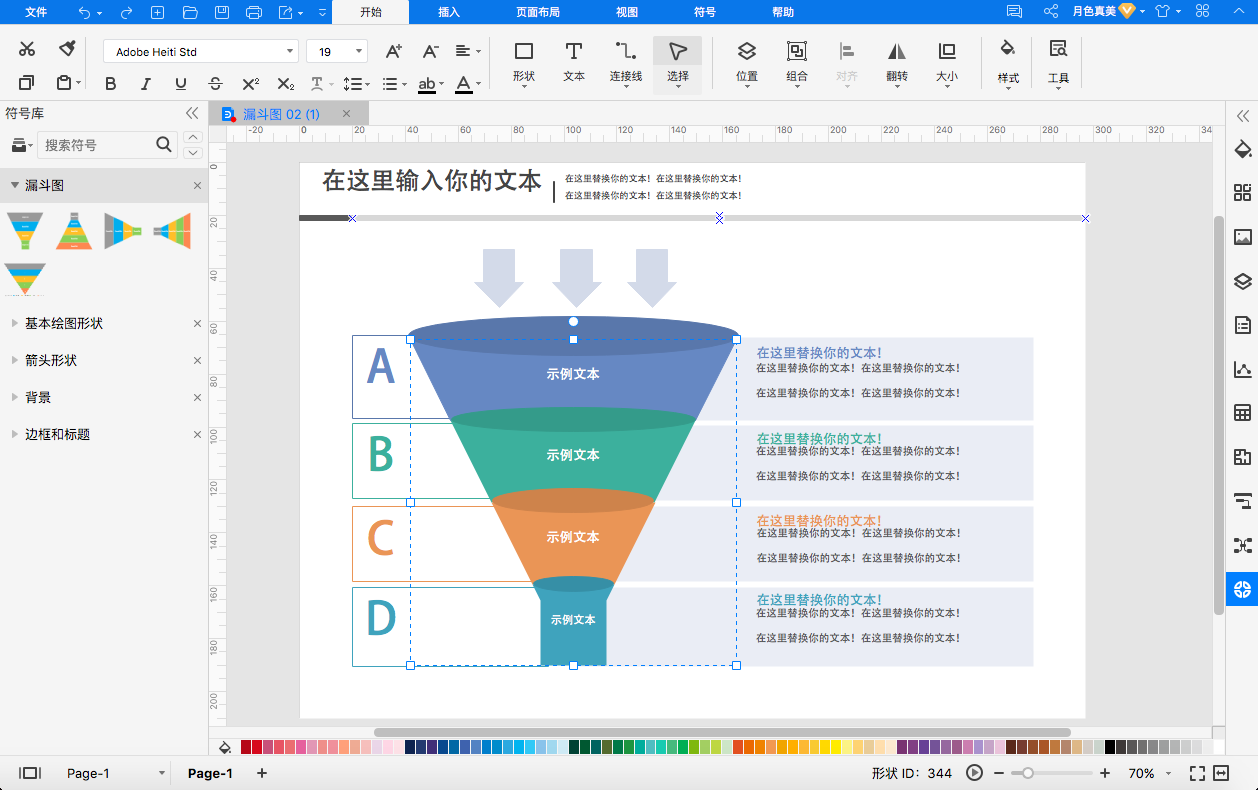Image resolution: width=1258 pixels, height=790 pixels.
Task: Open the 文件 menu
Action: point(36,12)
